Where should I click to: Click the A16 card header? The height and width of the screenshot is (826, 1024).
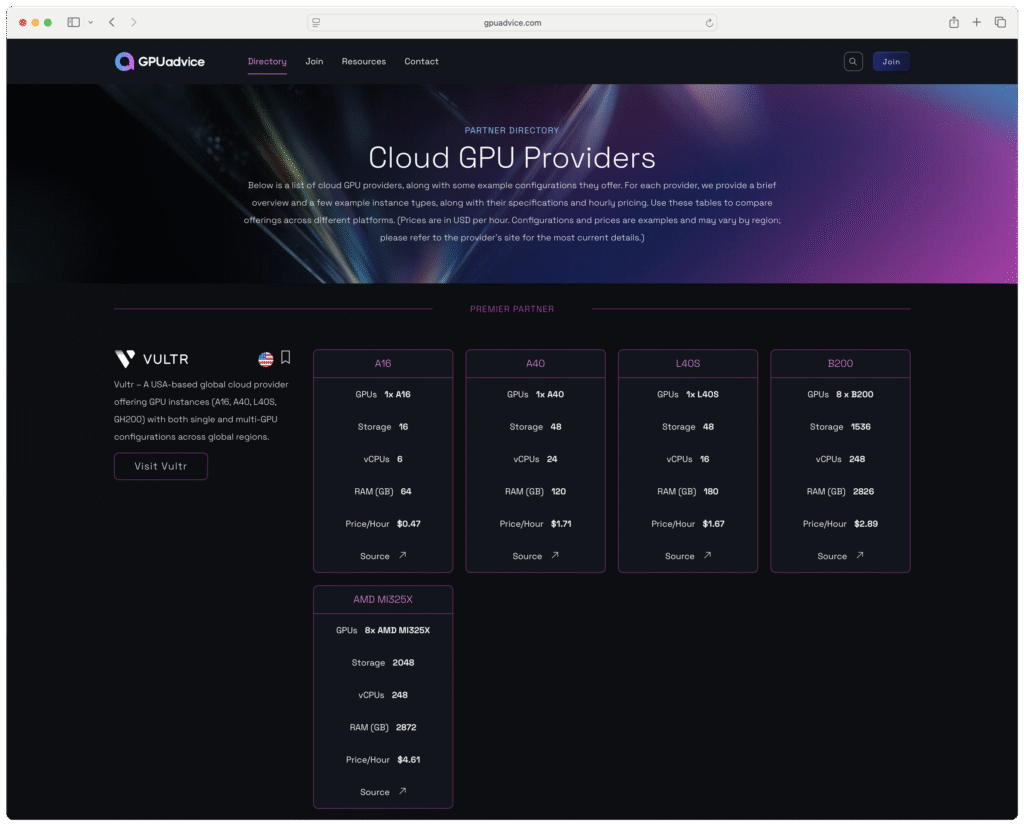(x=383, y=364)
